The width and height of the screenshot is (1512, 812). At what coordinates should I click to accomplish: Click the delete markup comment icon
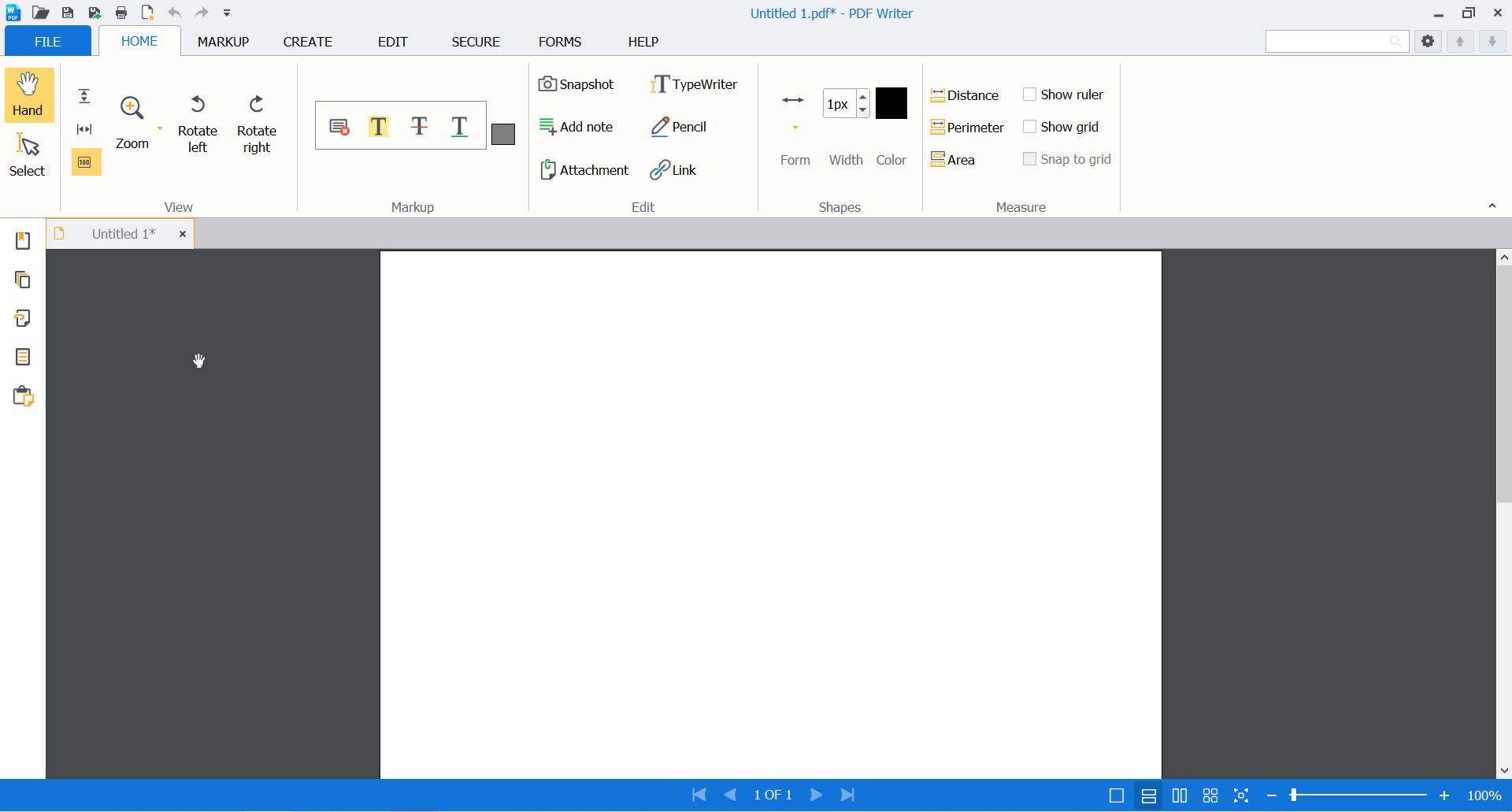(x=339, y=126)
